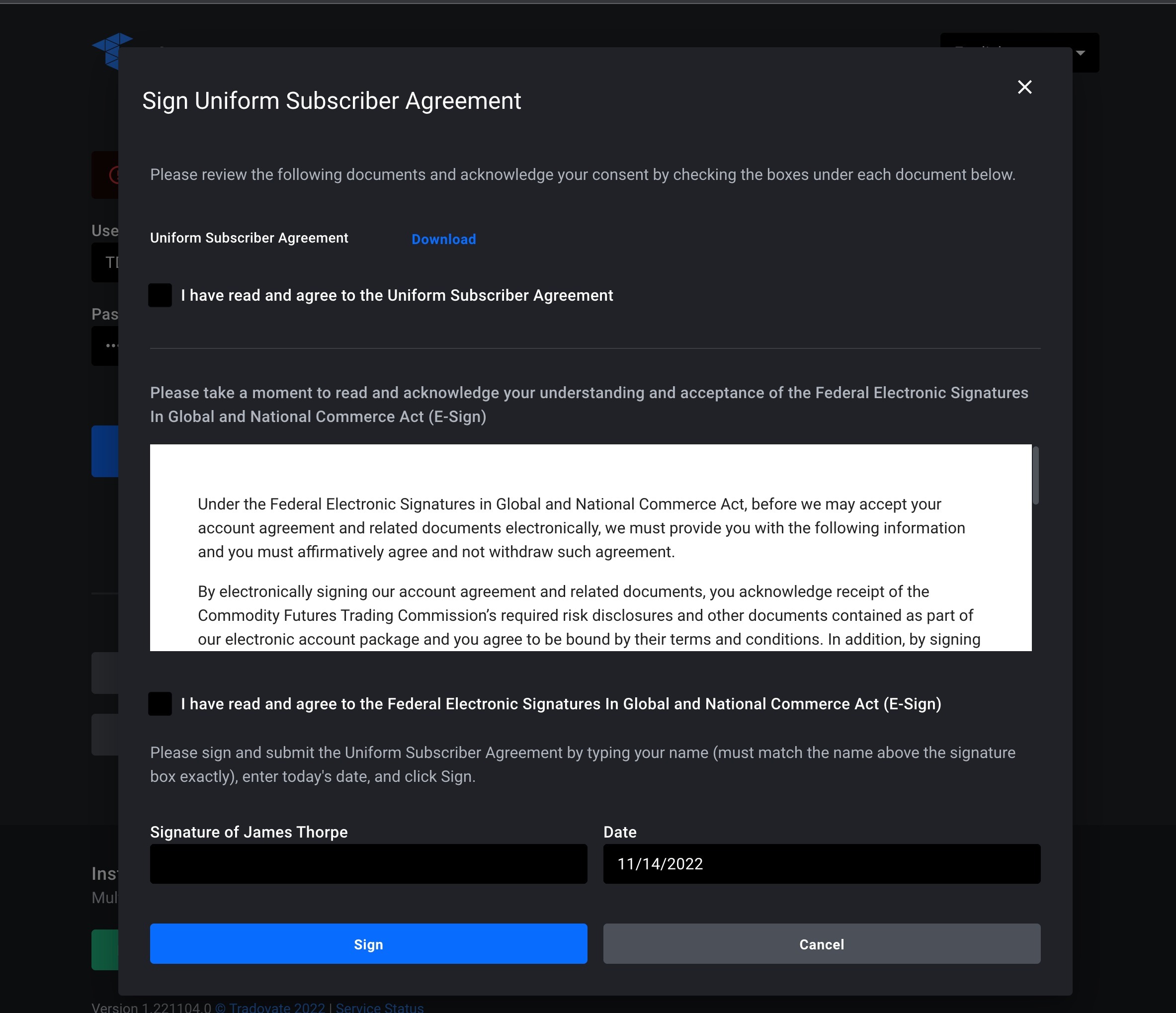Click the E-Sign disclosure scrollbar thumb
The height and width of the screenshot is (1013, 1176).
(1035, 475)
